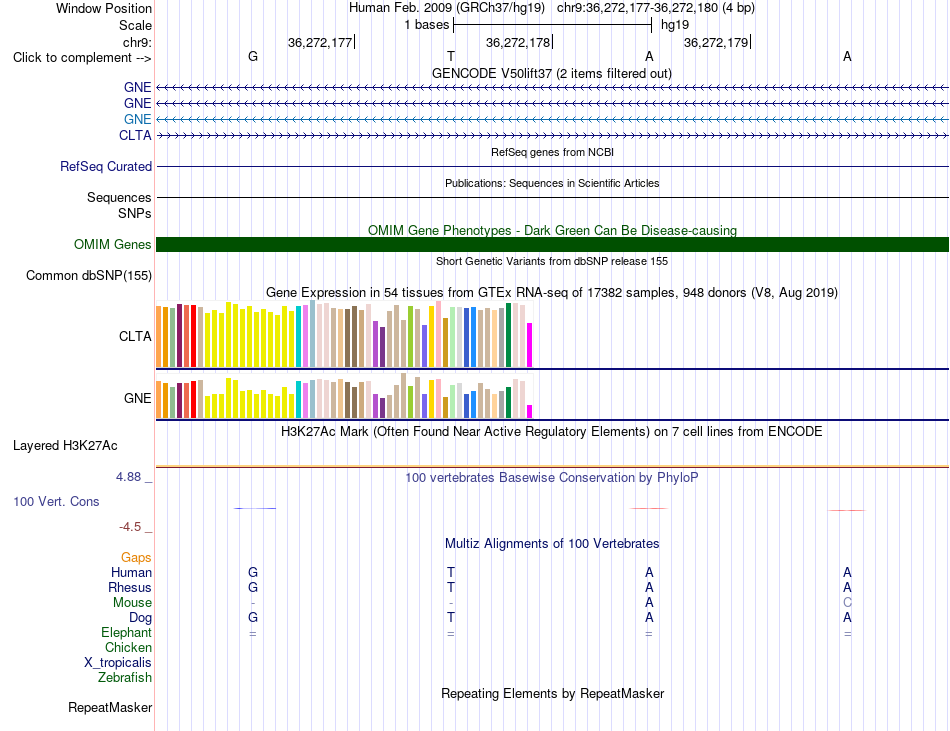The image size is (950, 731).
Task: Click the Human row 'G' base
Action: pyautogui.click(x=253, y=572)
